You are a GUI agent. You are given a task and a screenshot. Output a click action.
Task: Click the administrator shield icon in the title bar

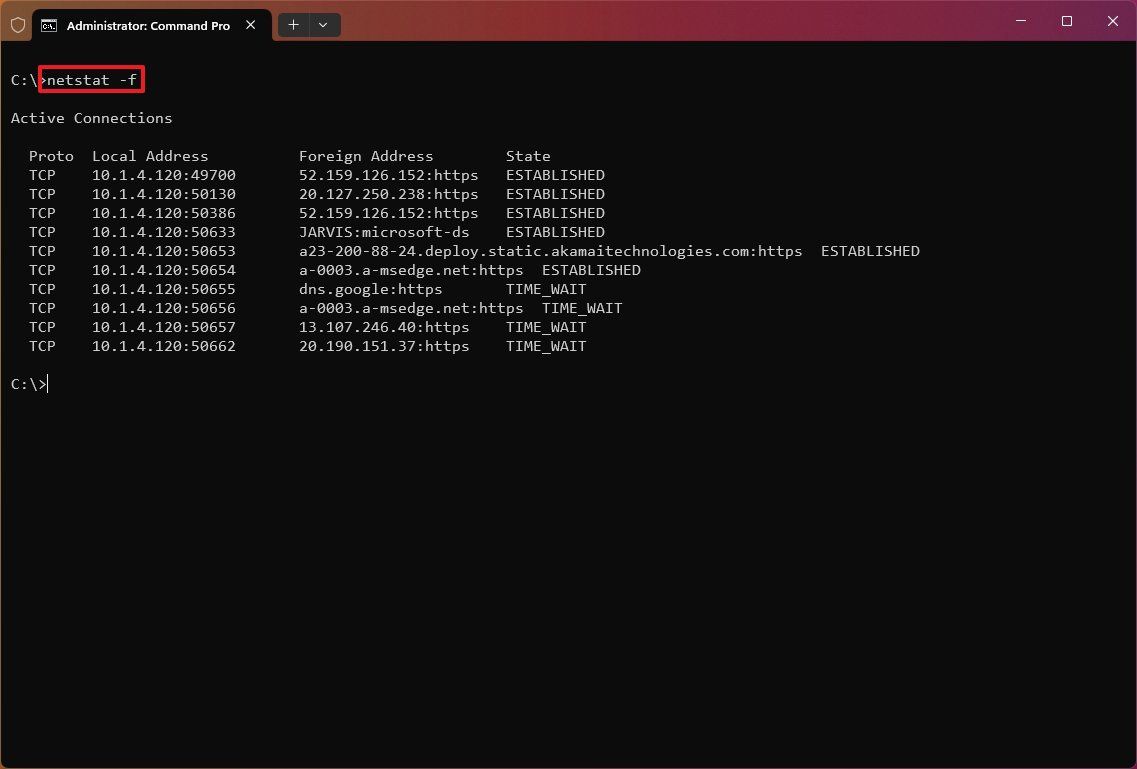(18, 24)
